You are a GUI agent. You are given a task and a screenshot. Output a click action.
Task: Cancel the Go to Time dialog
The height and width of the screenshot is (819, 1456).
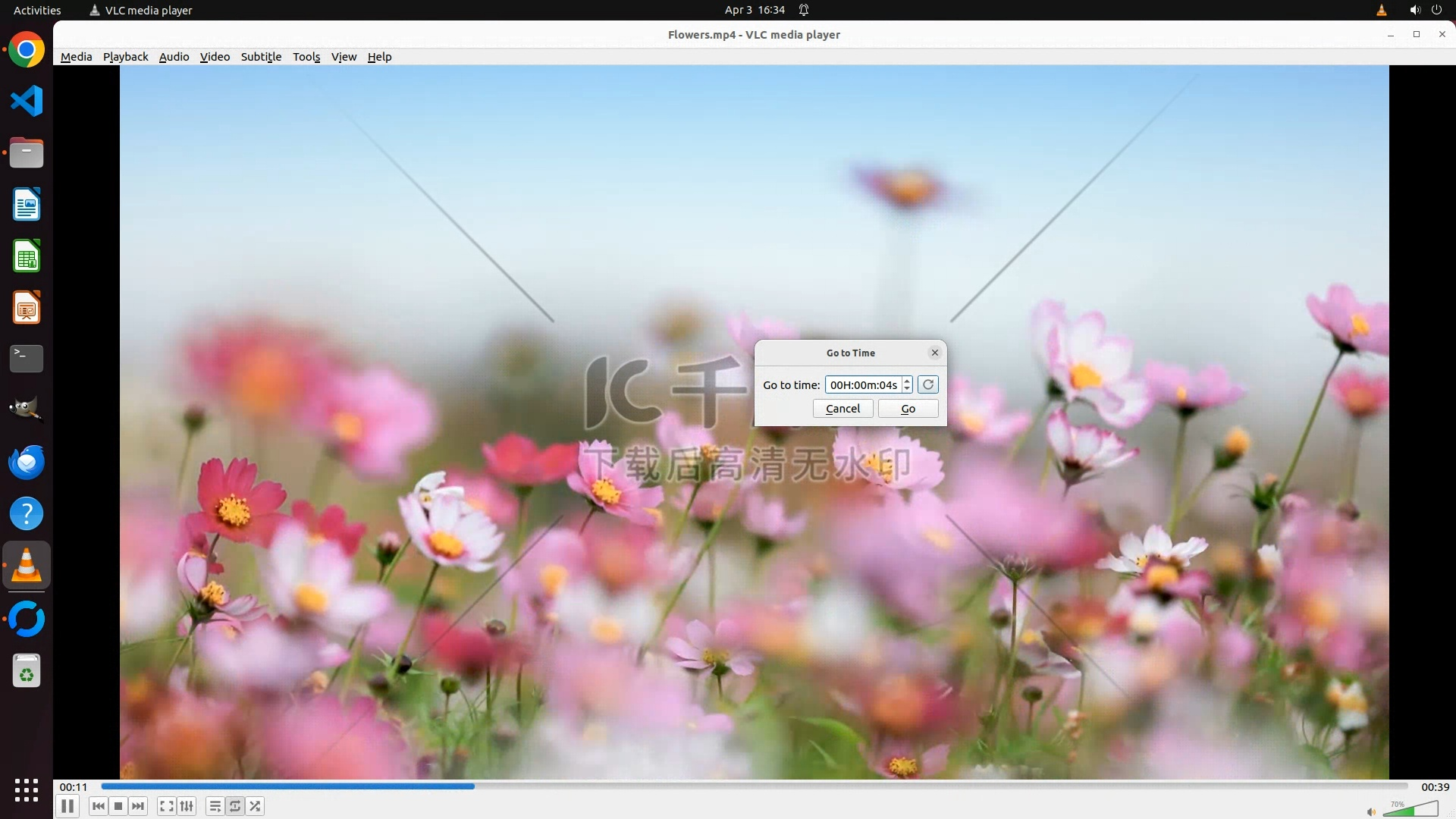843,409
